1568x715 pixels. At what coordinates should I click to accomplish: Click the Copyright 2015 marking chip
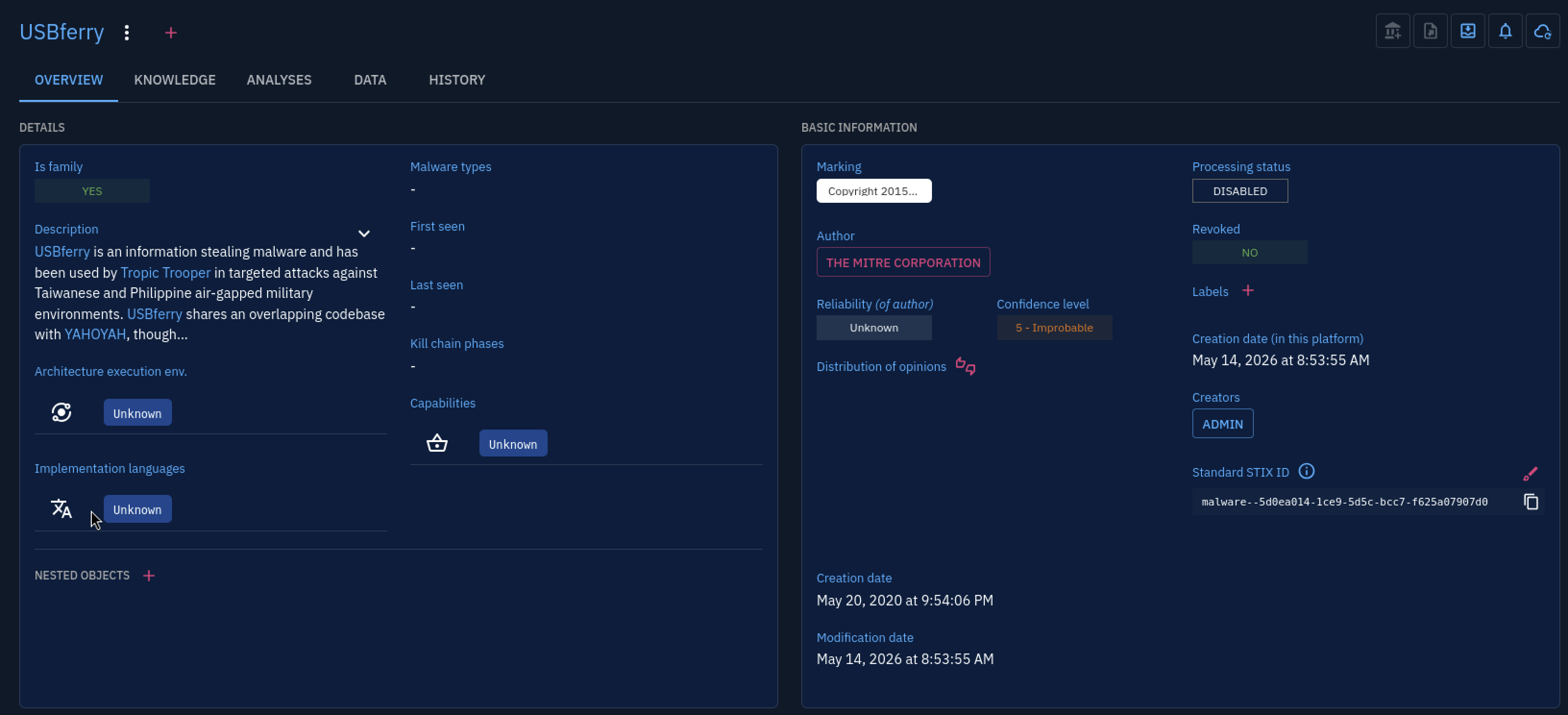click(x=873, y=191)
